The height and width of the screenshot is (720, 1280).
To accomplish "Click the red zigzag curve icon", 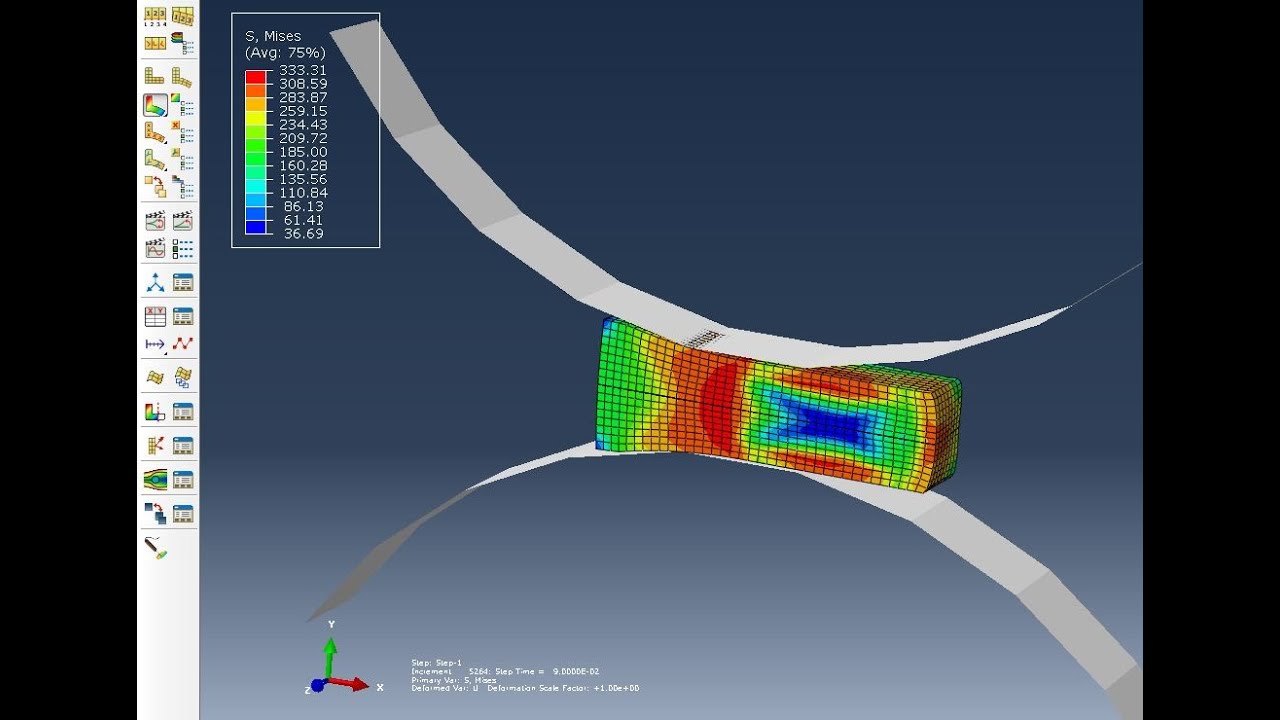I will point(182,344).
